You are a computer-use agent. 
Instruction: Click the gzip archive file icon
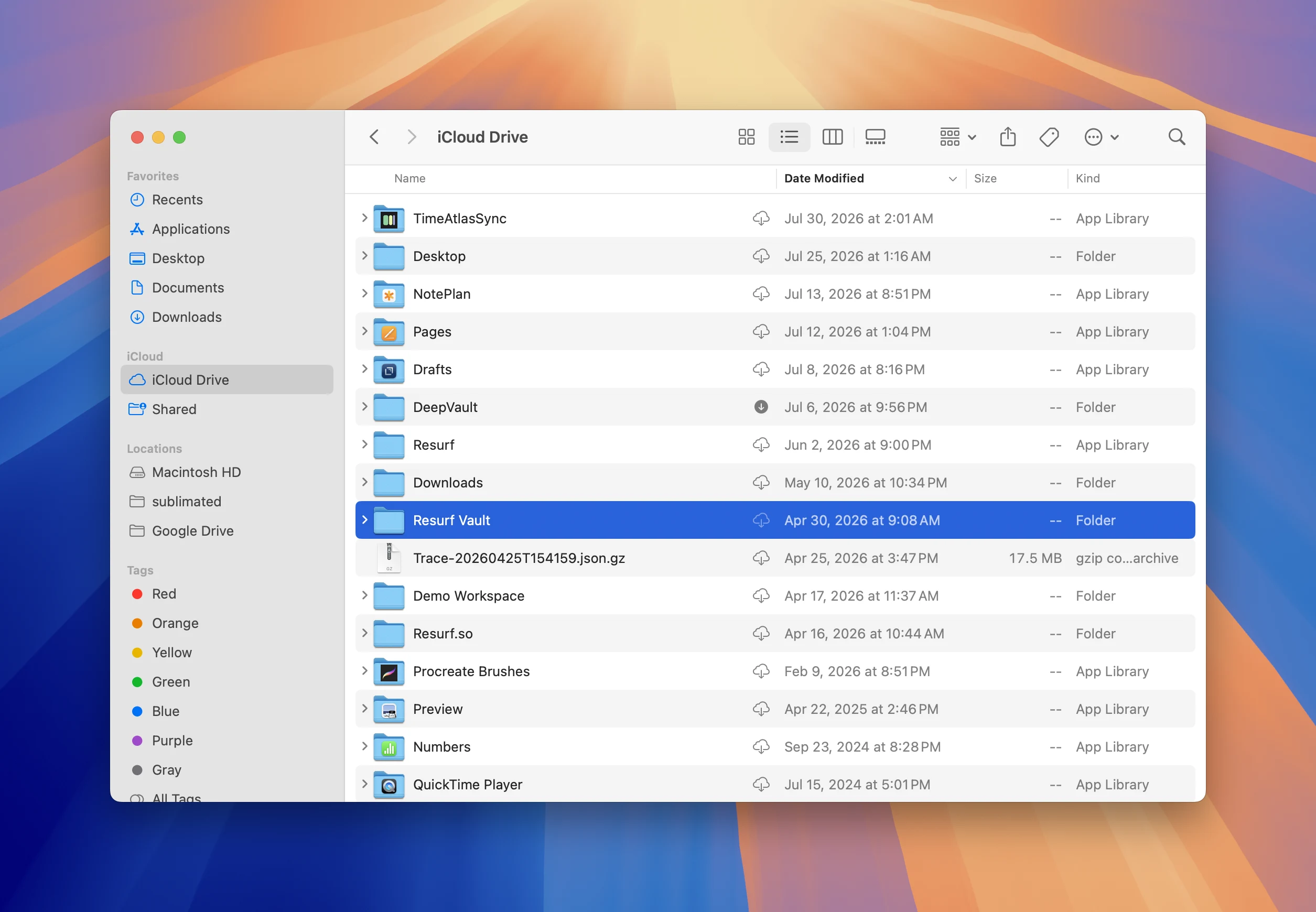coord(389,558)
